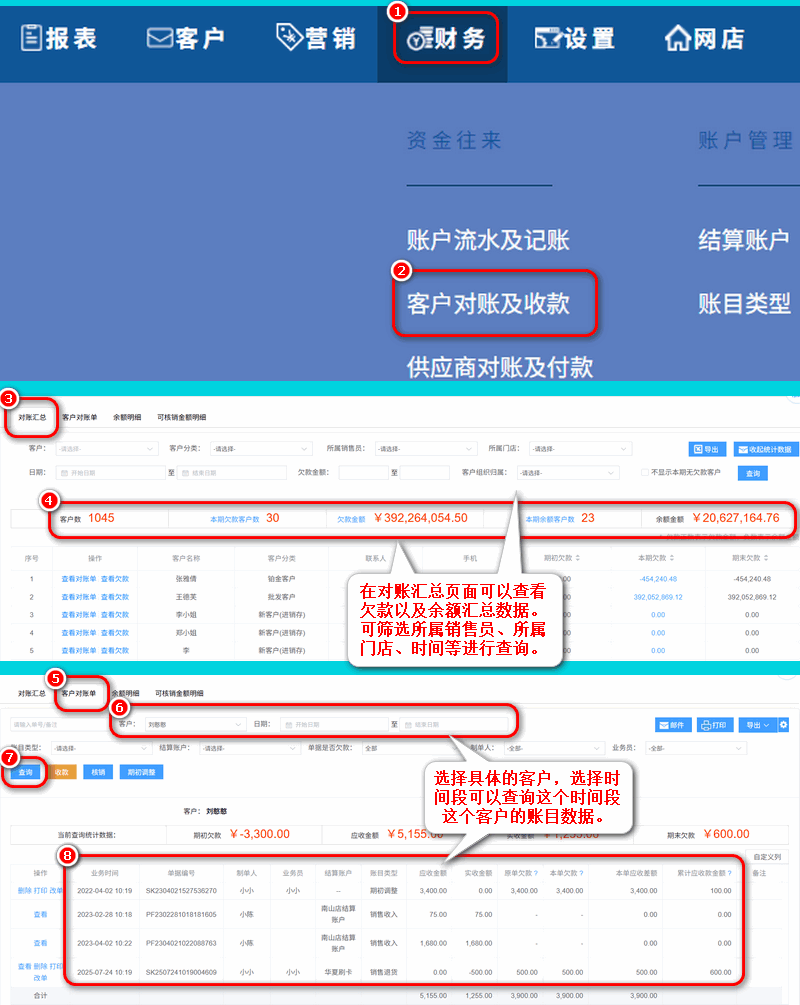
Task: Click help icon next to 原单欠款
Action: click(535, 873)
